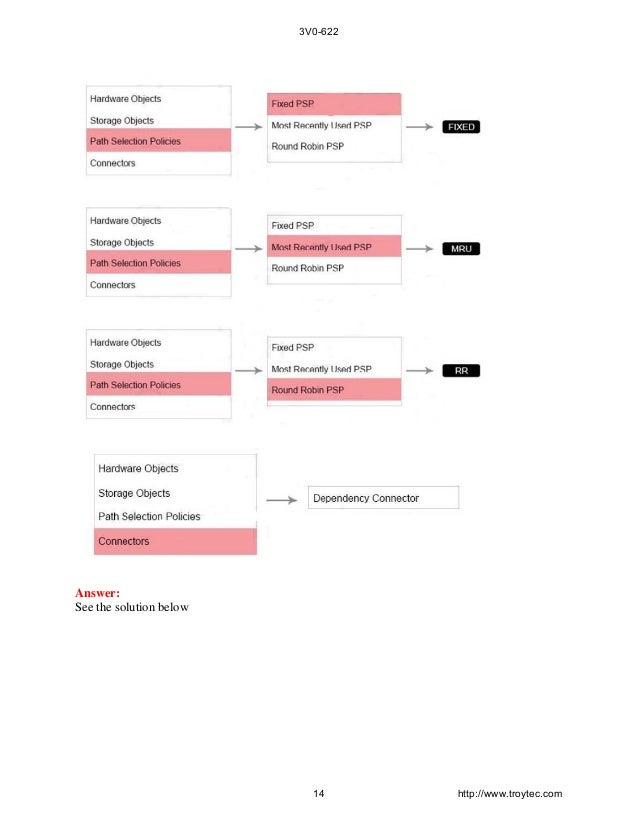This screenshot has width=638, height=826.
Task: Click arrow pointing to MRU badge
Action: [419, 249]
